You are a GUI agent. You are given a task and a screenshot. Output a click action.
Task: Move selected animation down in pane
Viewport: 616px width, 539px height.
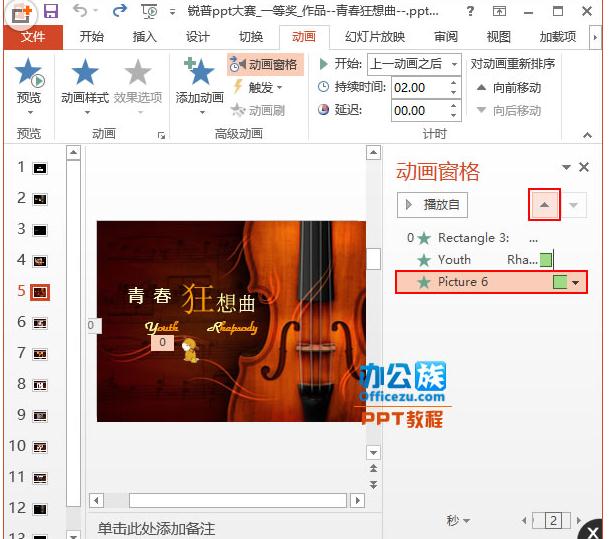(573, 205)
